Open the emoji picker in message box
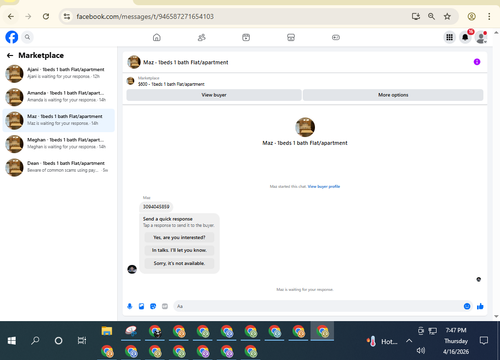The height and width of the screenshot is (360, 500). tap(467, 306)
